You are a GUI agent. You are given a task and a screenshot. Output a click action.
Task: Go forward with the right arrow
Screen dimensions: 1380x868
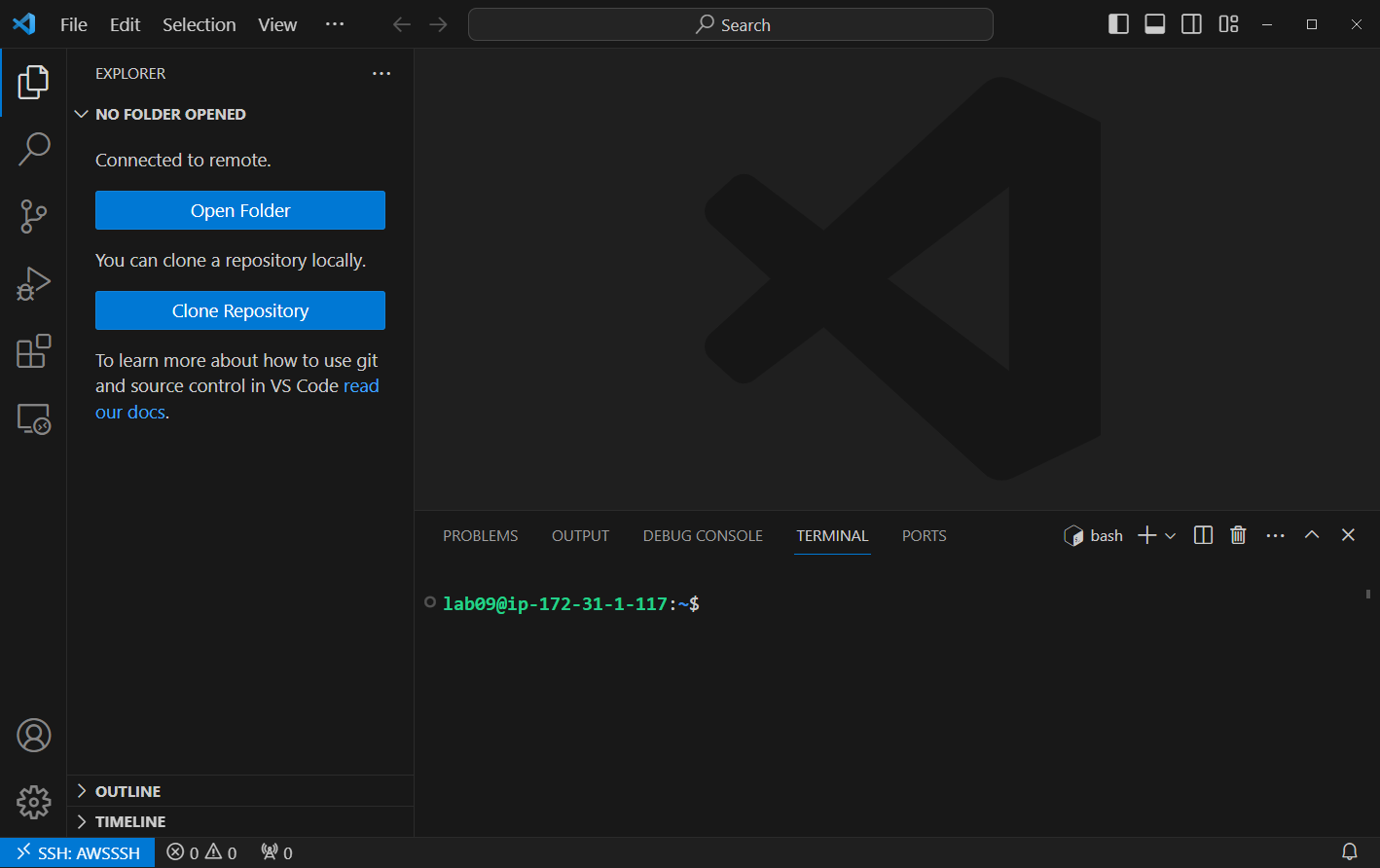point(439,24)
